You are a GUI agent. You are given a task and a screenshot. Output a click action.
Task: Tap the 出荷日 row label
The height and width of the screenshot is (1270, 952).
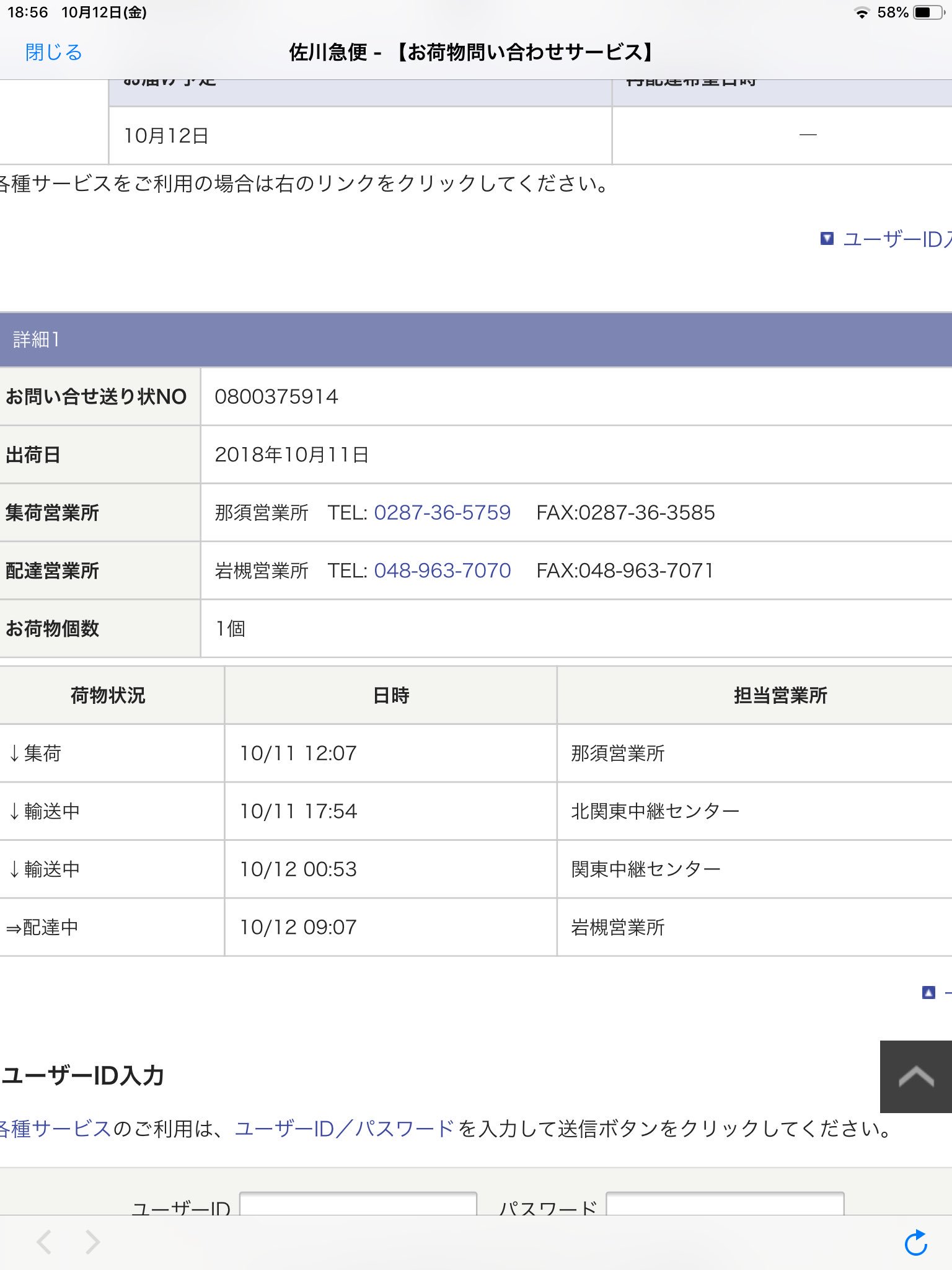33,455
